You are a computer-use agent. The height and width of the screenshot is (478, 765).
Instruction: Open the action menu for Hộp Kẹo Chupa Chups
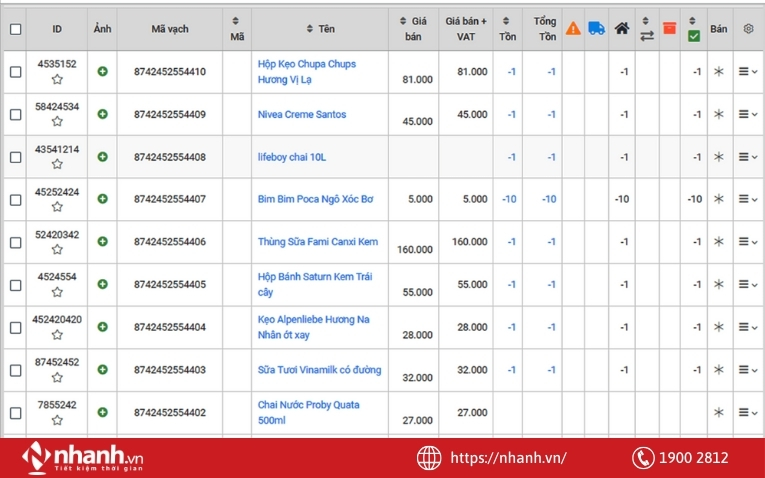(x=747, y=72)
